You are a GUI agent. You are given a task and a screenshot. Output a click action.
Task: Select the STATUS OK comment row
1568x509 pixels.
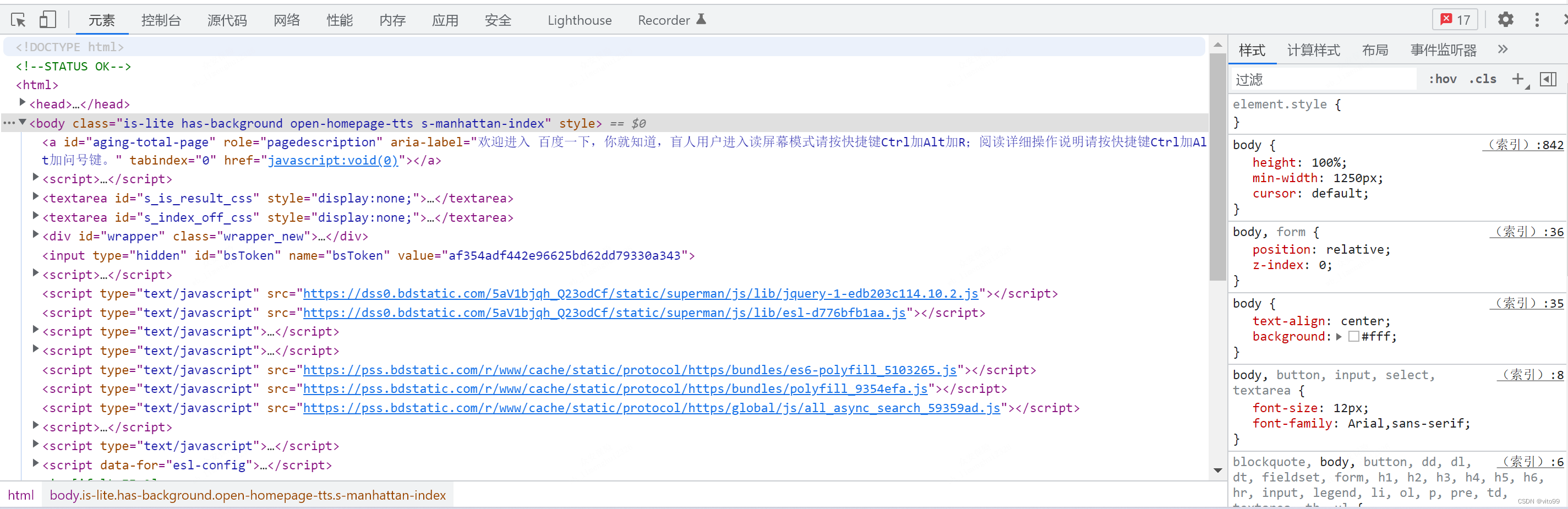(73, 67)
